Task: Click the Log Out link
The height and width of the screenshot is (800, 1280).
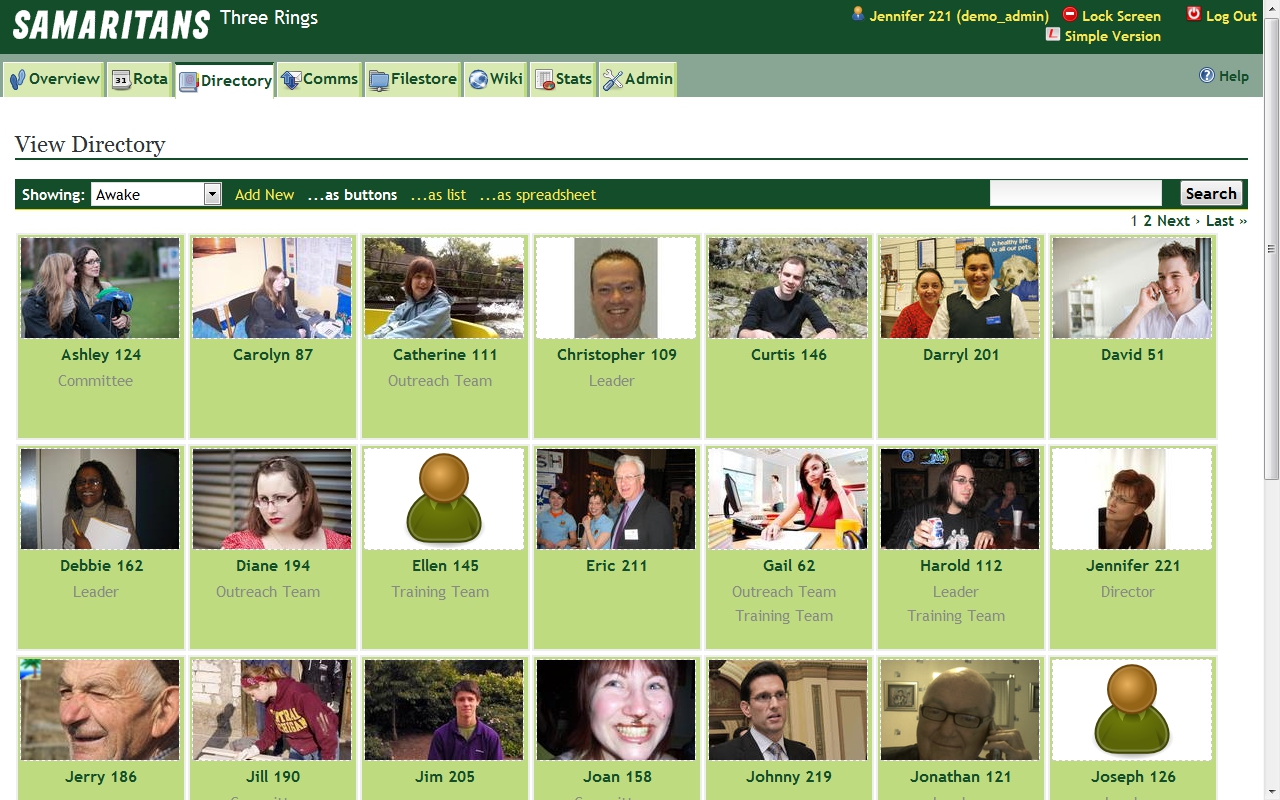Action: coord(1231,16)
